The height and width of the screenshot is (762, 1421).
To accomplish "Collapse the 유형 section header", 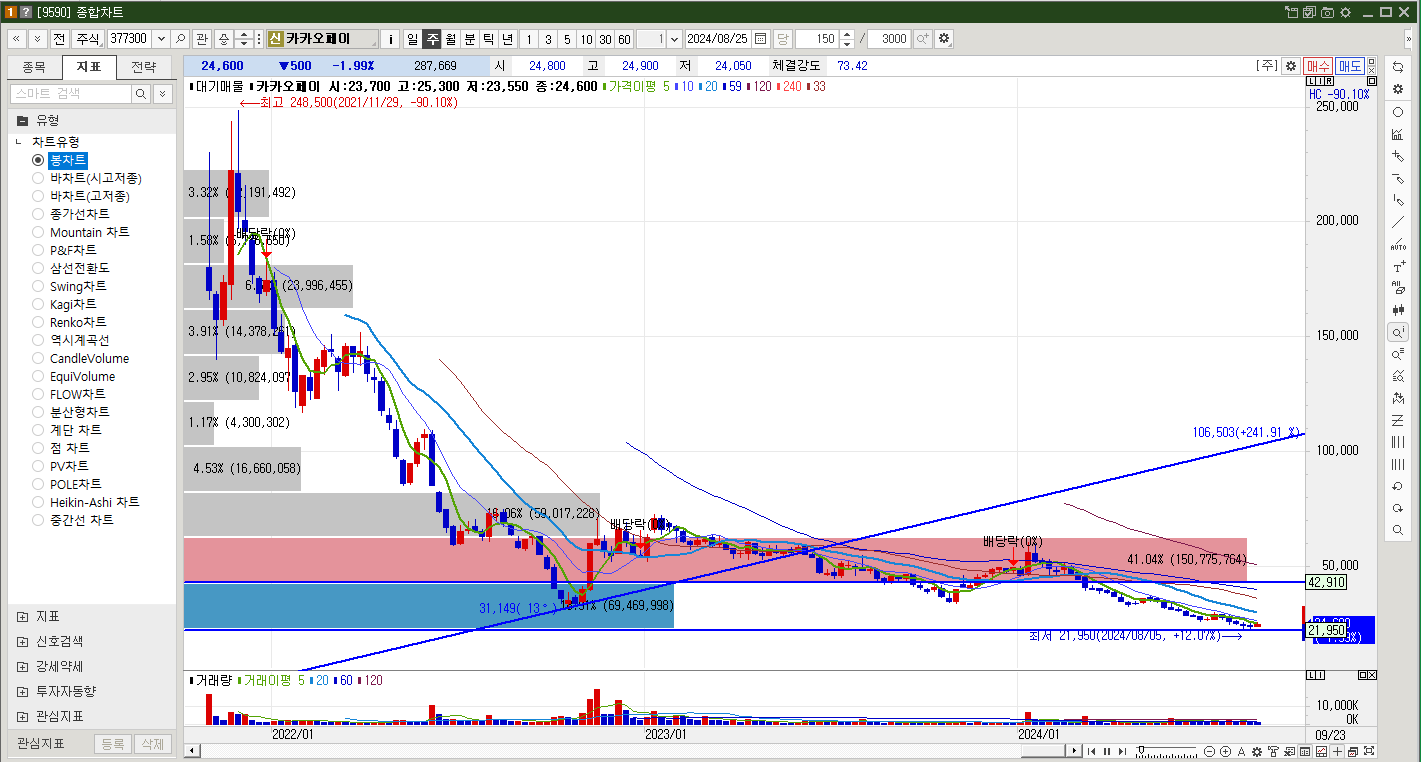I will pos(91,120).
